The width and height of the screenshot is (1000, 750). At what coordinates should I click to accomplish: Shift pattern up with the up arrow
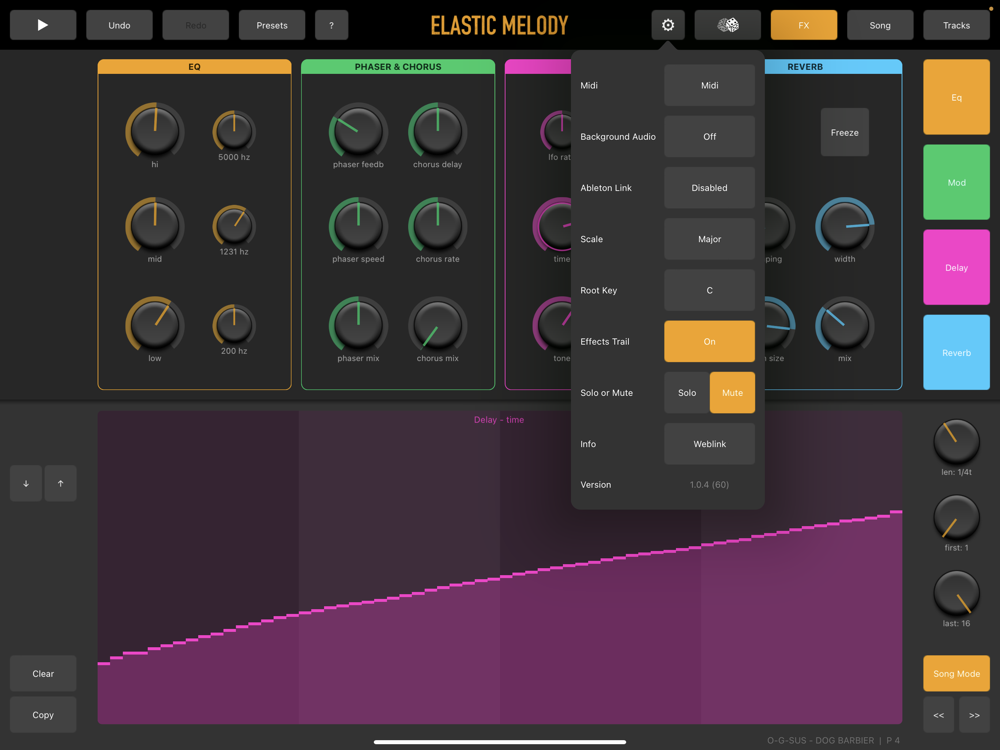click(x=61, y=483)
